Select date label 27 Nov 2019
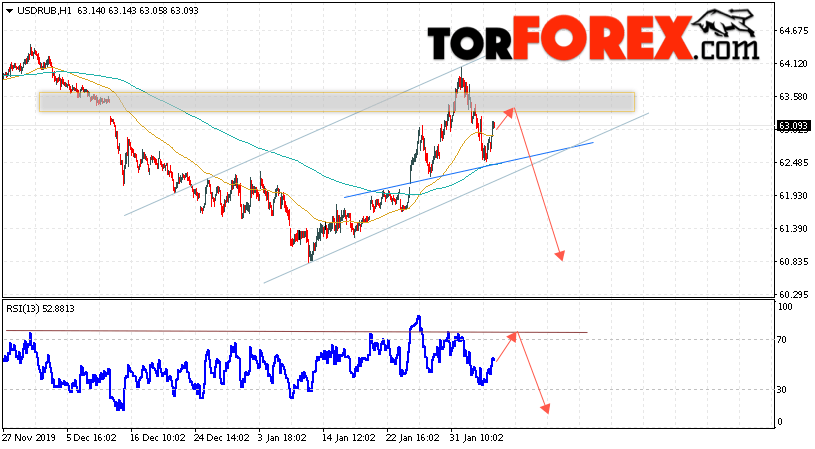Viewport: 815px width, 449px height. (30, 438)
